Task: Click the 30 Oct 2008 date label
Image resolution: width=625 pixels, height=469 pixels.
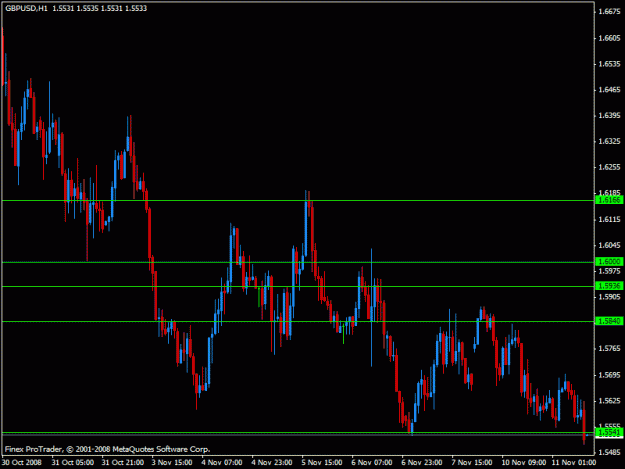Action: pos(22,463)
